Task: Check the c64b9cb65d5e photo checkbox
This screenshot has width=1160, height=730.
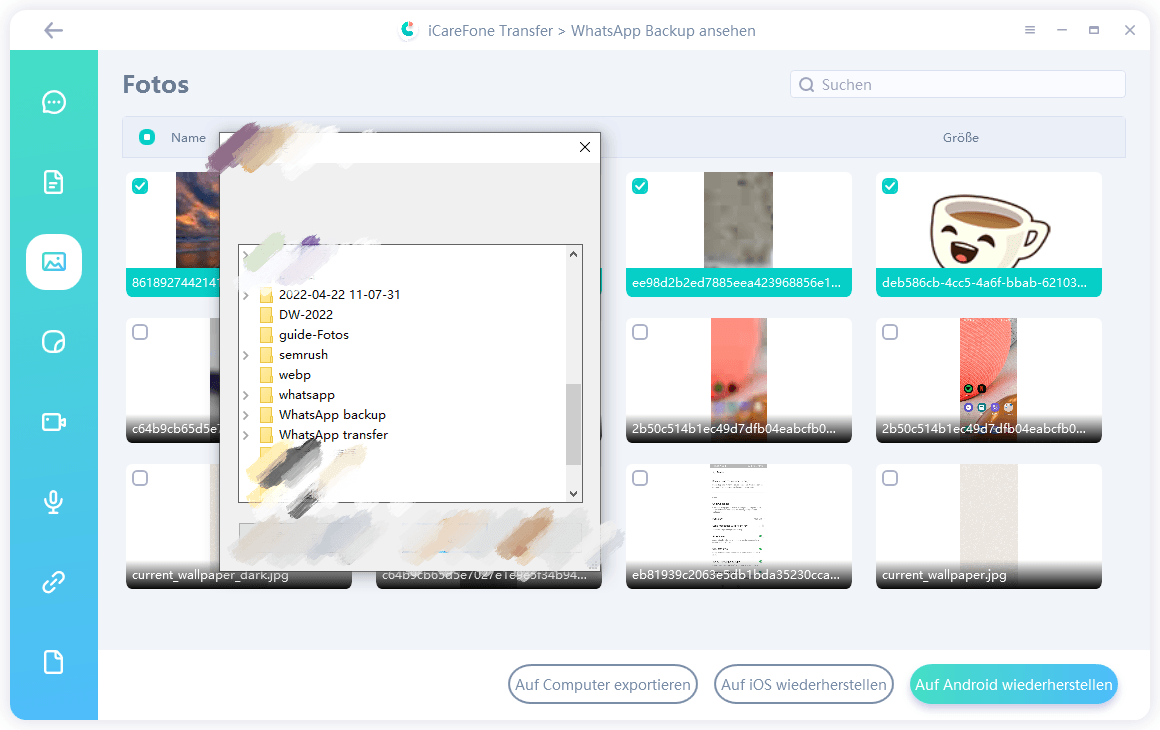Action: (x=140, y=332)
